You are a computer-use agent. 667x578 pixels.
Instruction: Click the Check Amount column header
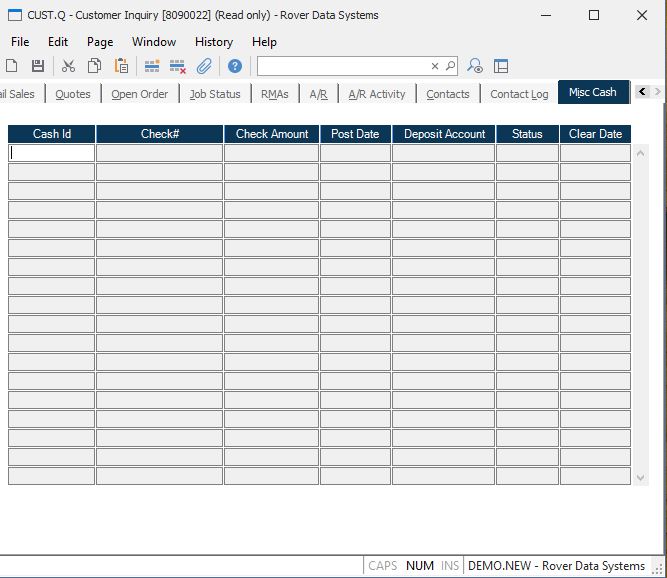coord(272,134)
